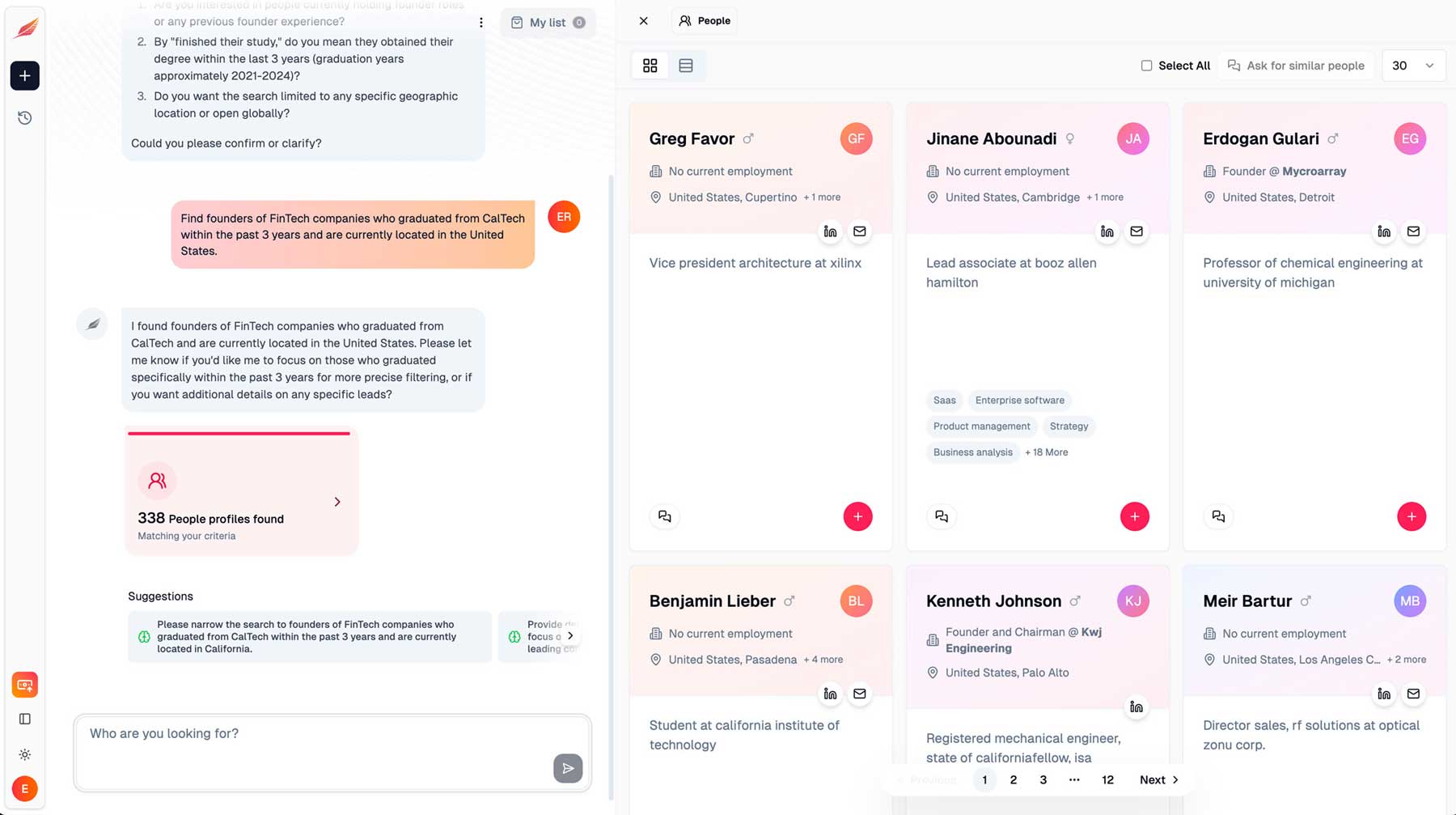Send the search message

568,768
